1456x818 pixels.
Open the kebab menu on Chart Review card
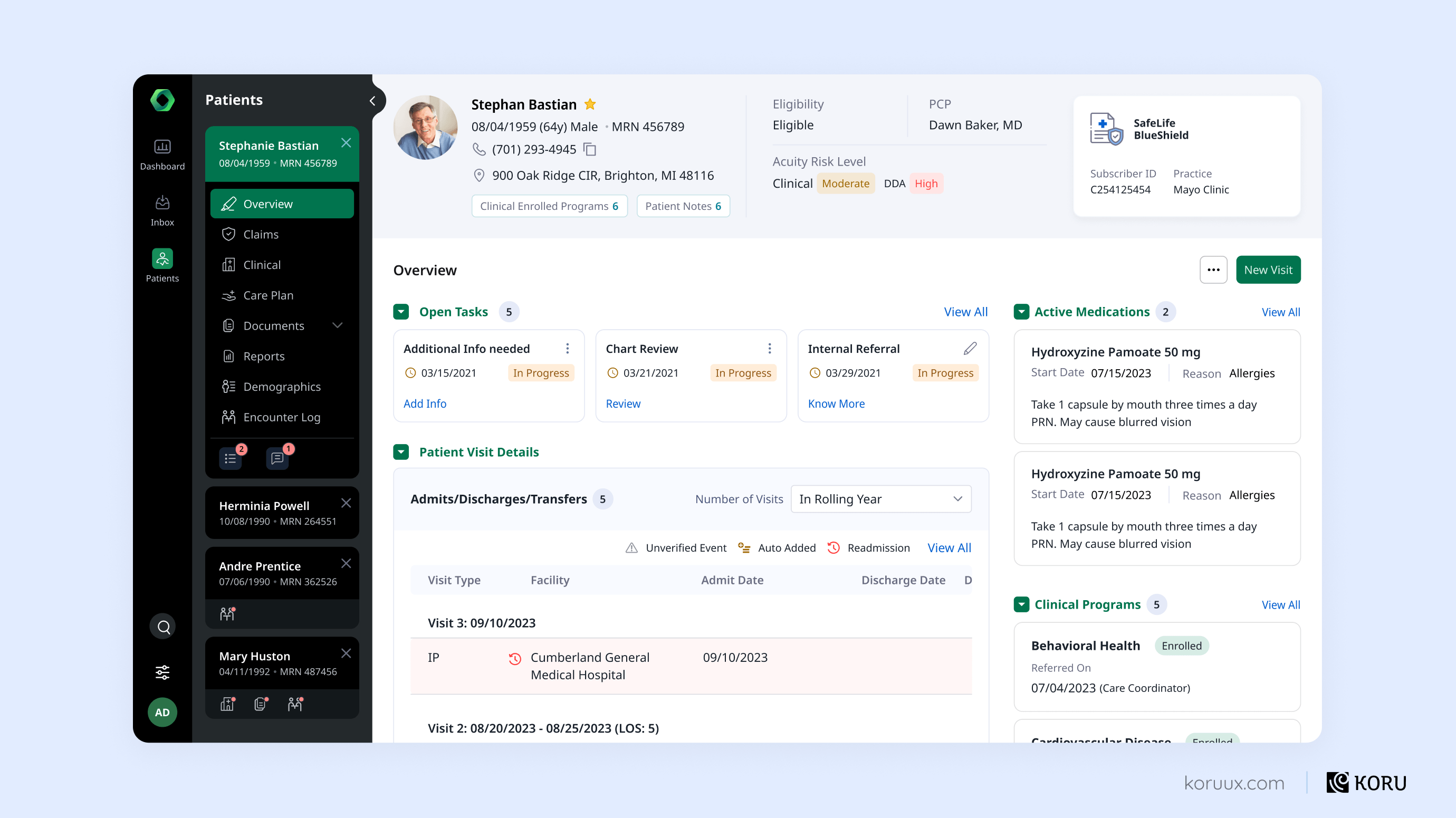tap(769, 349)
